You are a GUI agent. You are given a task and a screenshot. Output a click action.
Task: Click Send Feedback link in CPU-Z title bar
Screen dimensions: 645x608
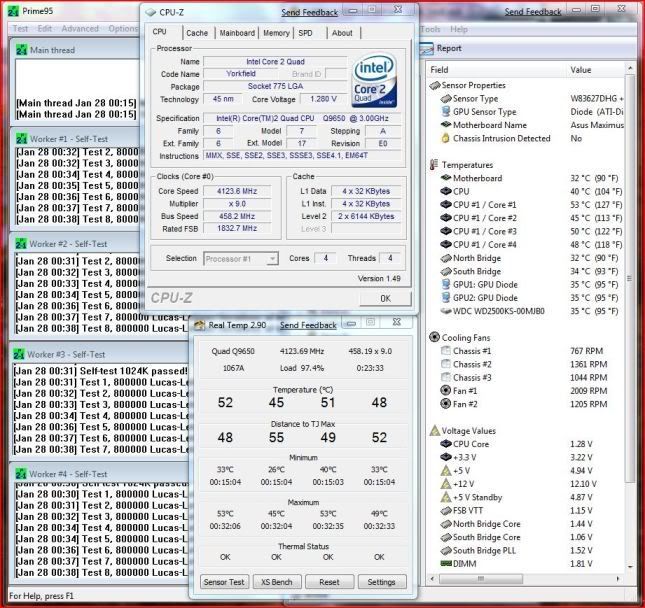tap(309, 12)
